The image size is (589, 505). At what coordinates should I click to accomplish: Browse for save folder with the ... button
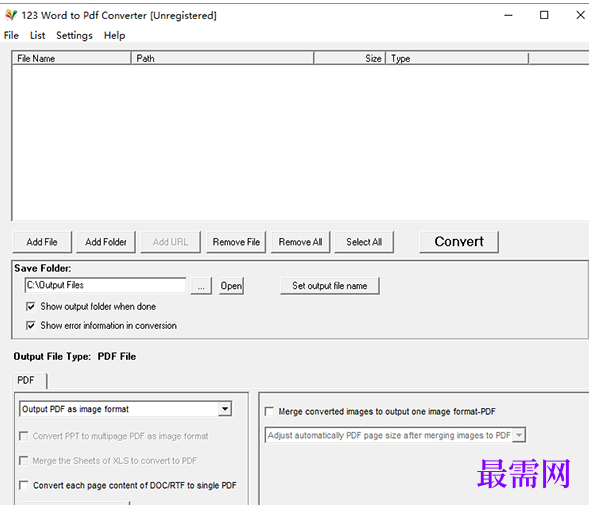click(x=201, y=286)
